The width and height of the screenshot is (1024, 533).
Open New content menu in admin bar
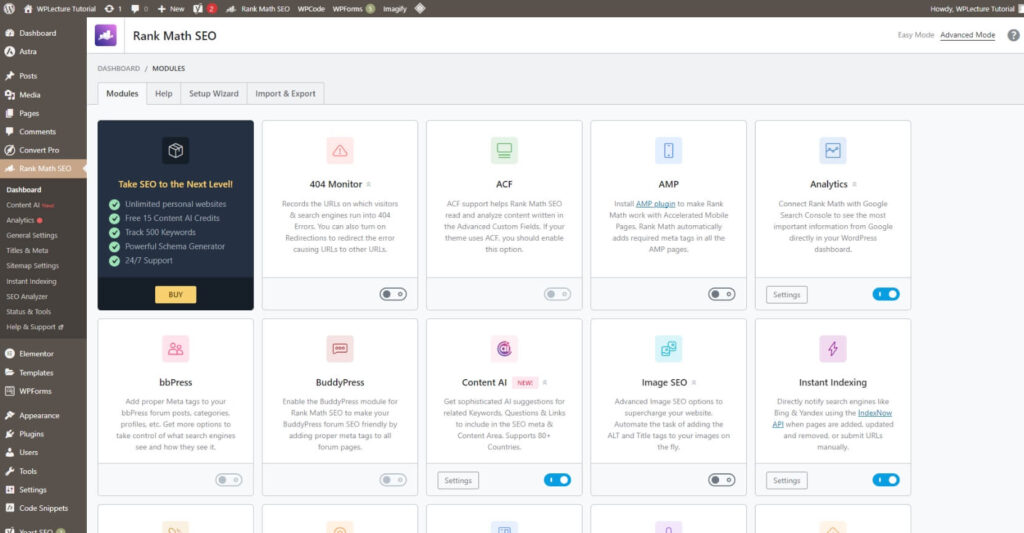(171, 8)
